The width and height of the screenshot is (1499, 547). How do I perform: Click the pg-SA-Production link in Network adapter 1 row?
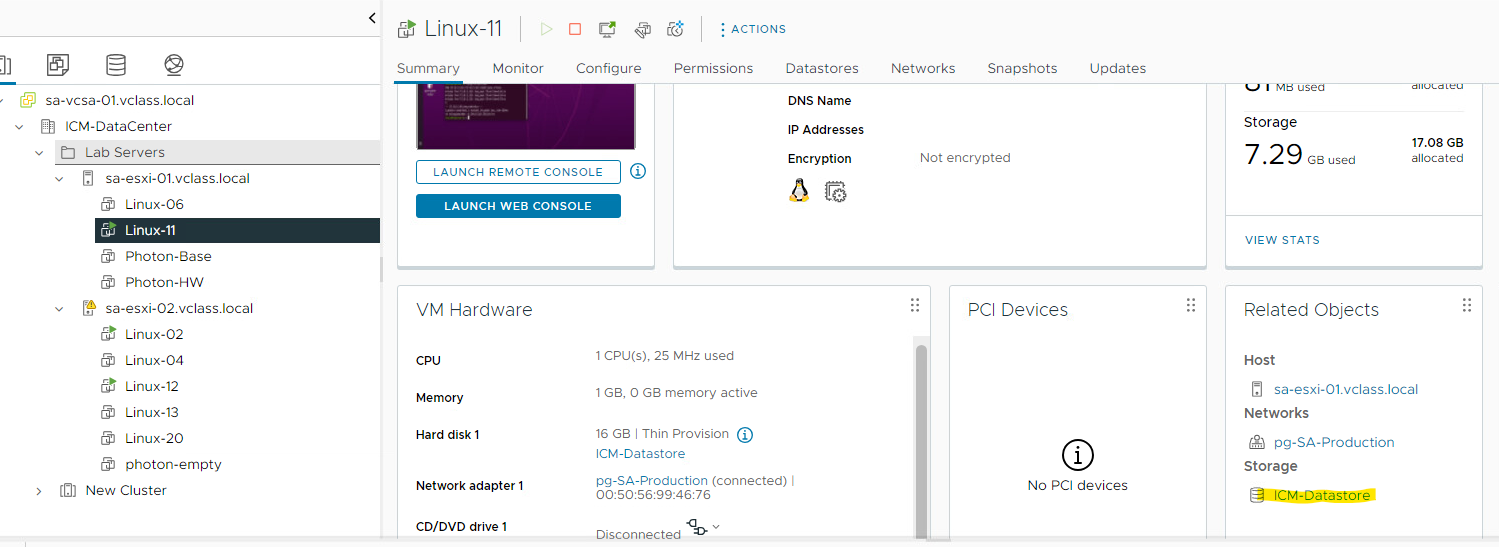pos(652,480)
